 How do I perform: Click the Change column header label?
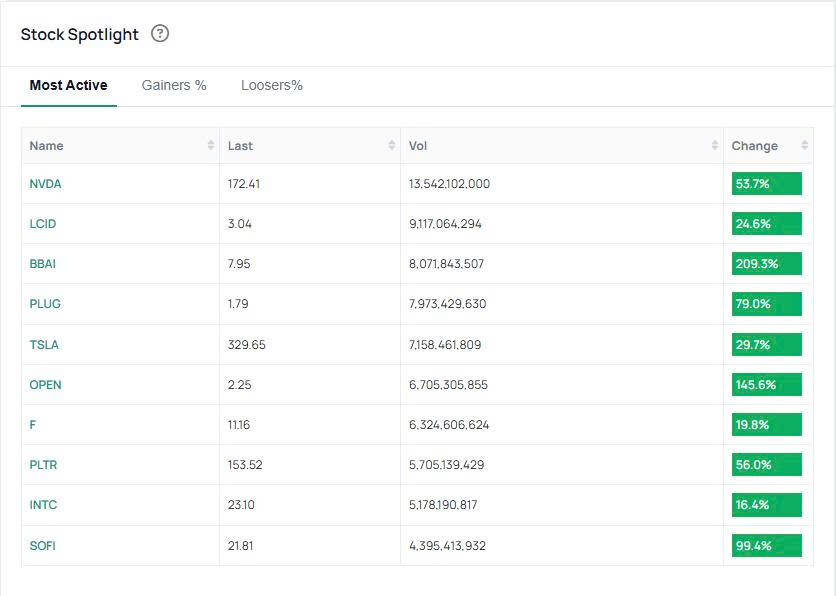coord(754,146)
